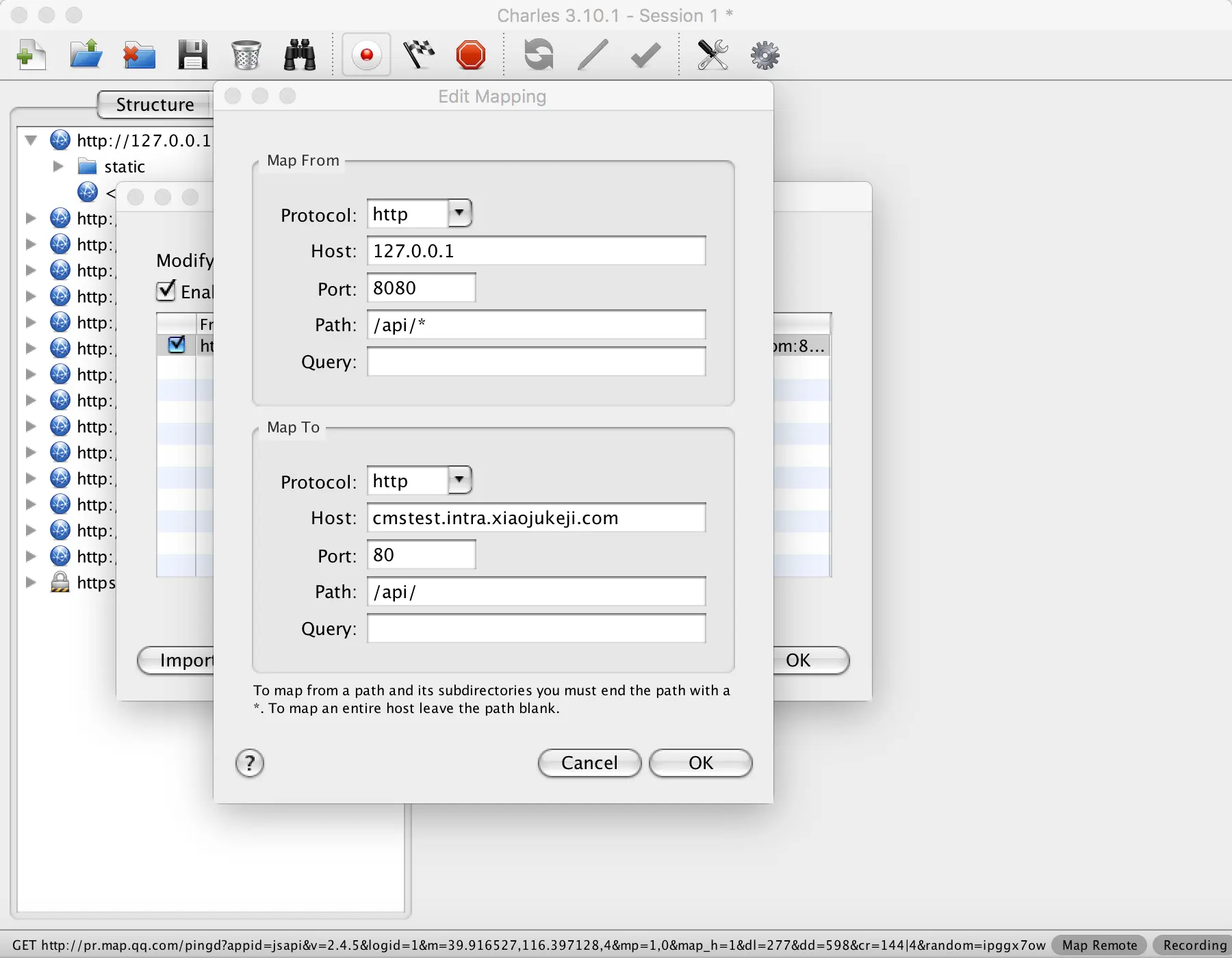Edit request with pencil icon
The image size is (1232, 958).
pyautogui.click(x=593, y=55)
